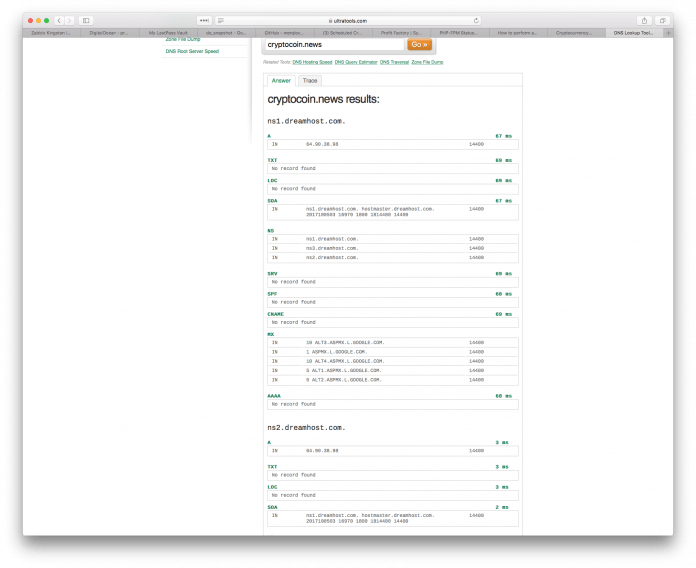
Task: Click the 1 ASPMX.L.GOOGLE.COM. MX record
Action: coord(336,352)
